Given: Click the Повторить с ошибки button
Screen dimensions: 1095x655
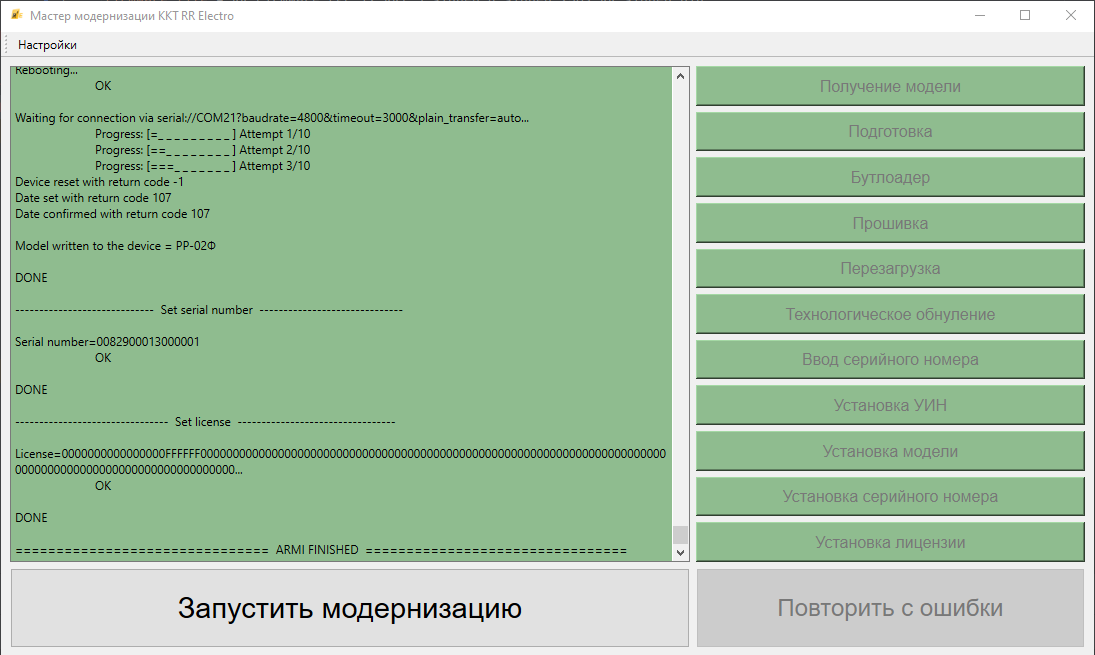Looking at the screenshot, I should tap(890, 608).
